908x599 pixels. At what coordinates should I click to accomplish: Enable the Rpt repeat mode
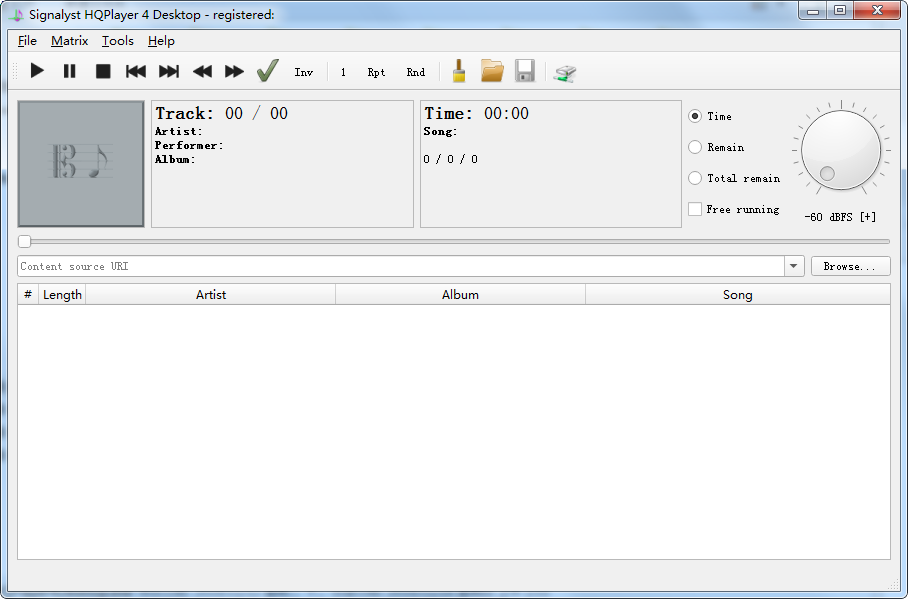[376, 72]
